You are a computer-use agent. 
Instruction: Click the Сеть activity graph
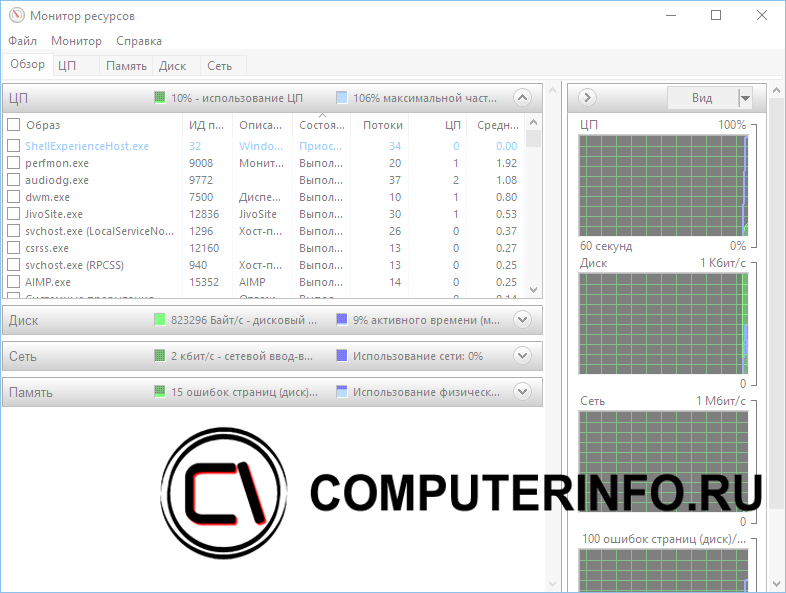tap(663, 462)
